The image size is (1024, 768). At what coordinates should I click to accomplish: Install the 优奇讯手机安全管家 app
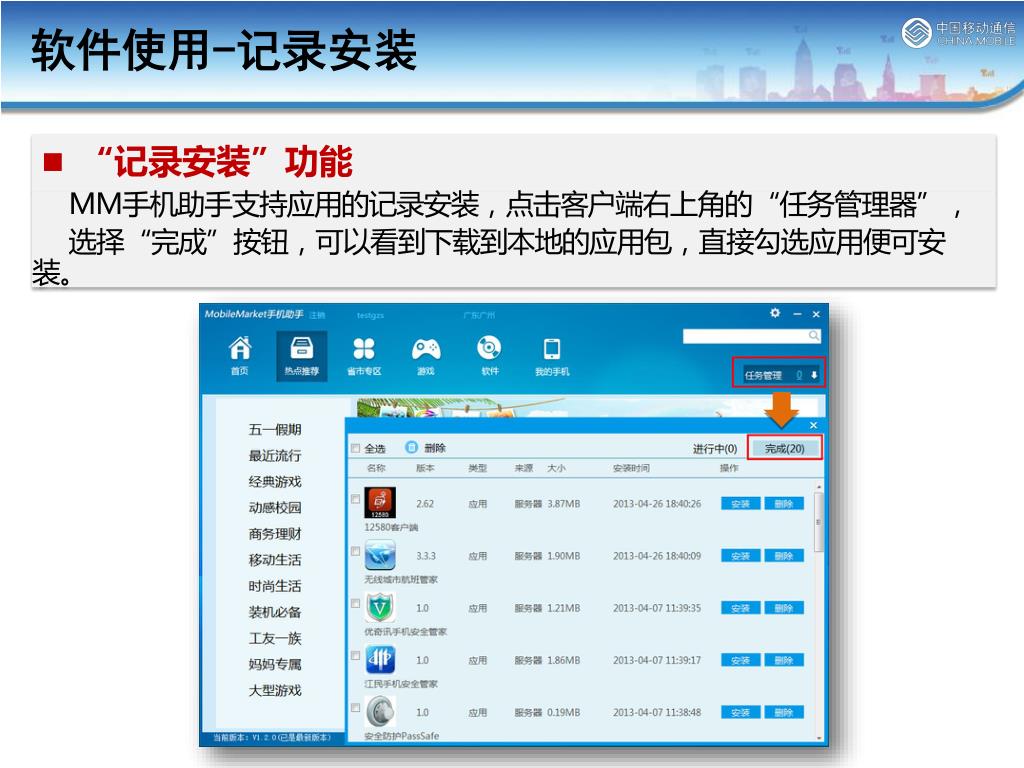click(741, 608)
